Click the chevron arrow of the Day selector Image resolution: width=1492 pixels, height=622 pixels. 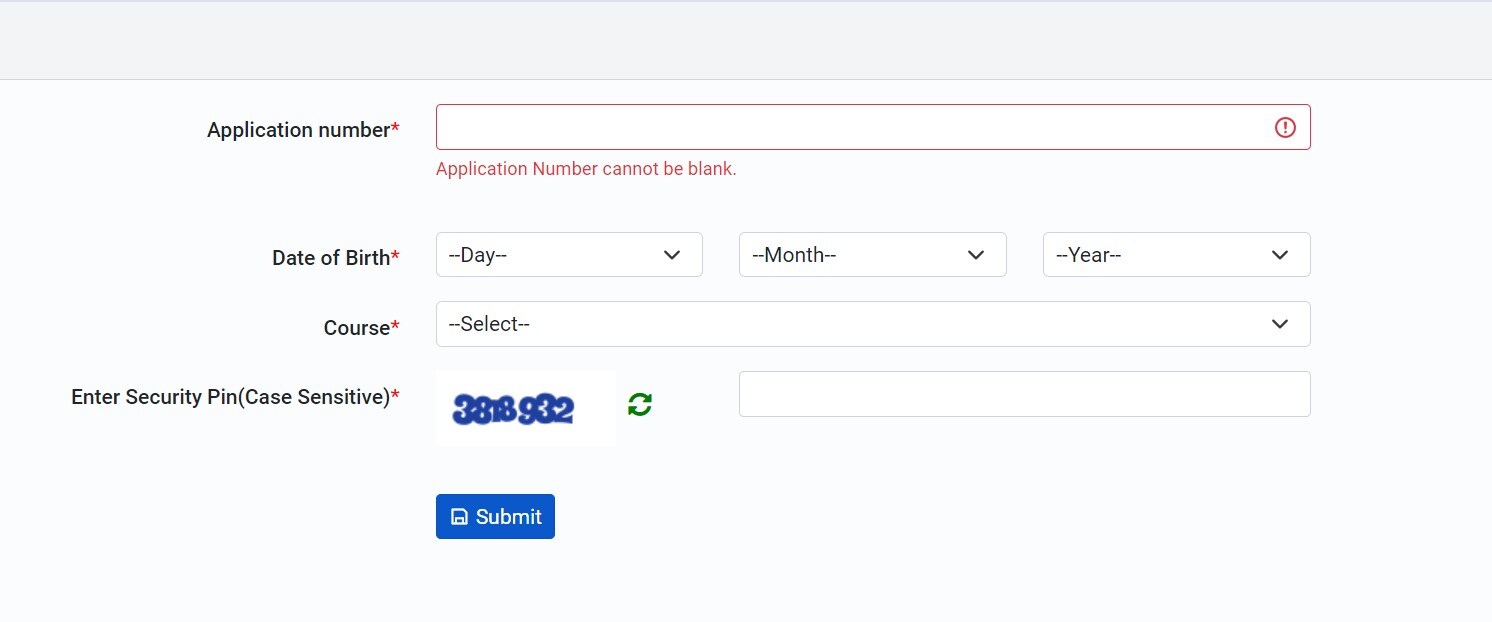pyautogui.click(x=672, y=255)
